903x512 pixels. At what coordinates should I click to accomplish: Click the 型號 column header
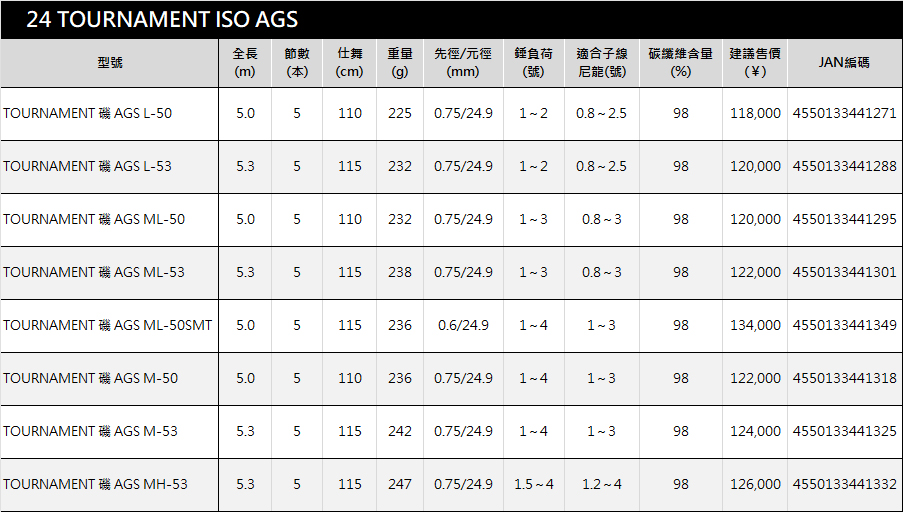click(110, 62)
